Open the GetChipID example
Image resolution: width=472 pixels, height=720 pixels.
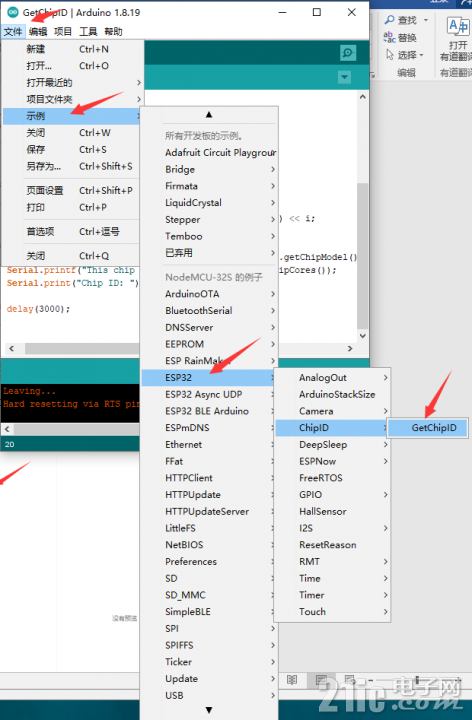(x=428, y=428)
